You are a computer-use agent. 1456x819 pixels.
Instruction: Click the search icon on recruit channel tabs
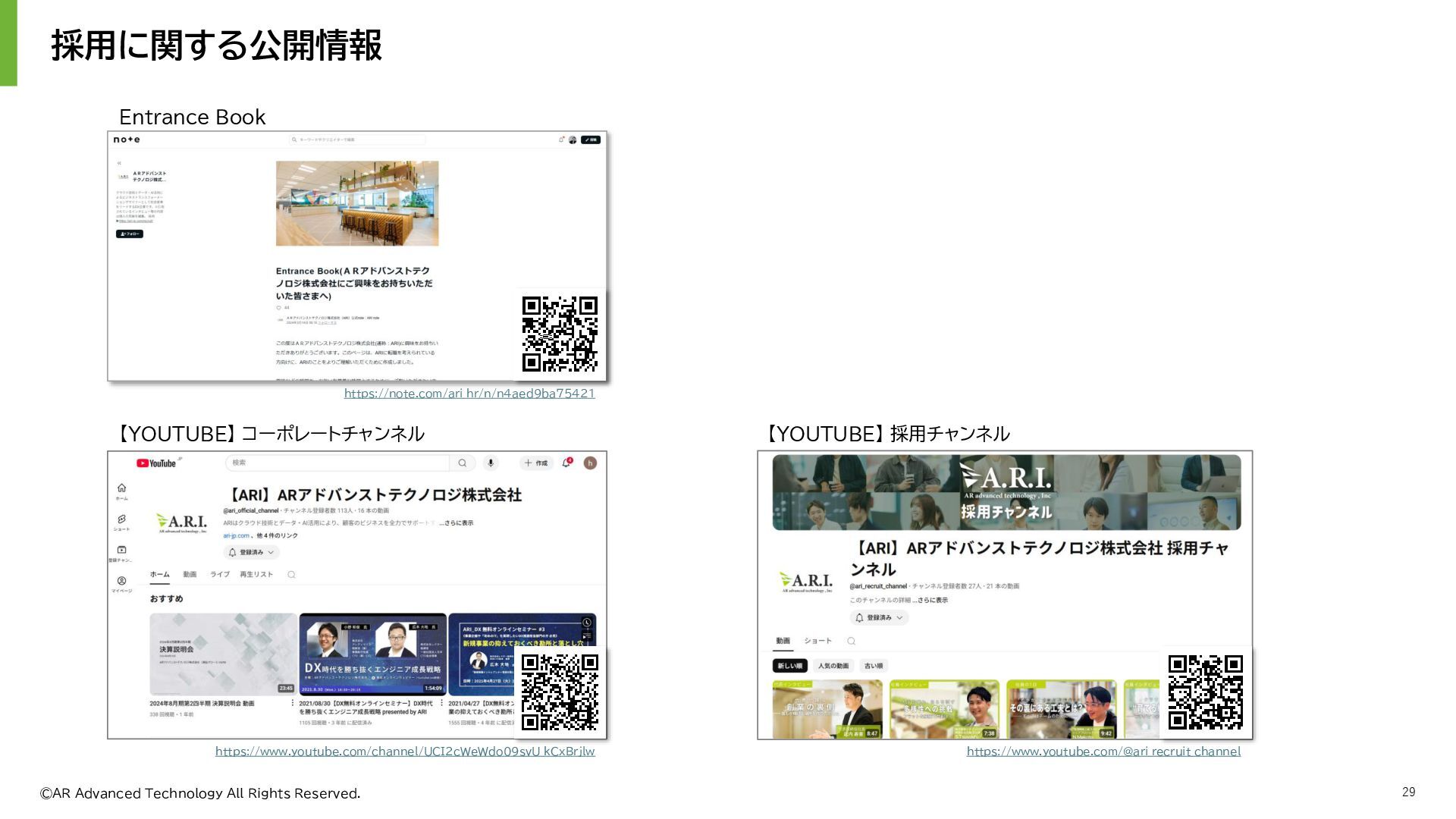pyautogui.click(x=851, y=642)
